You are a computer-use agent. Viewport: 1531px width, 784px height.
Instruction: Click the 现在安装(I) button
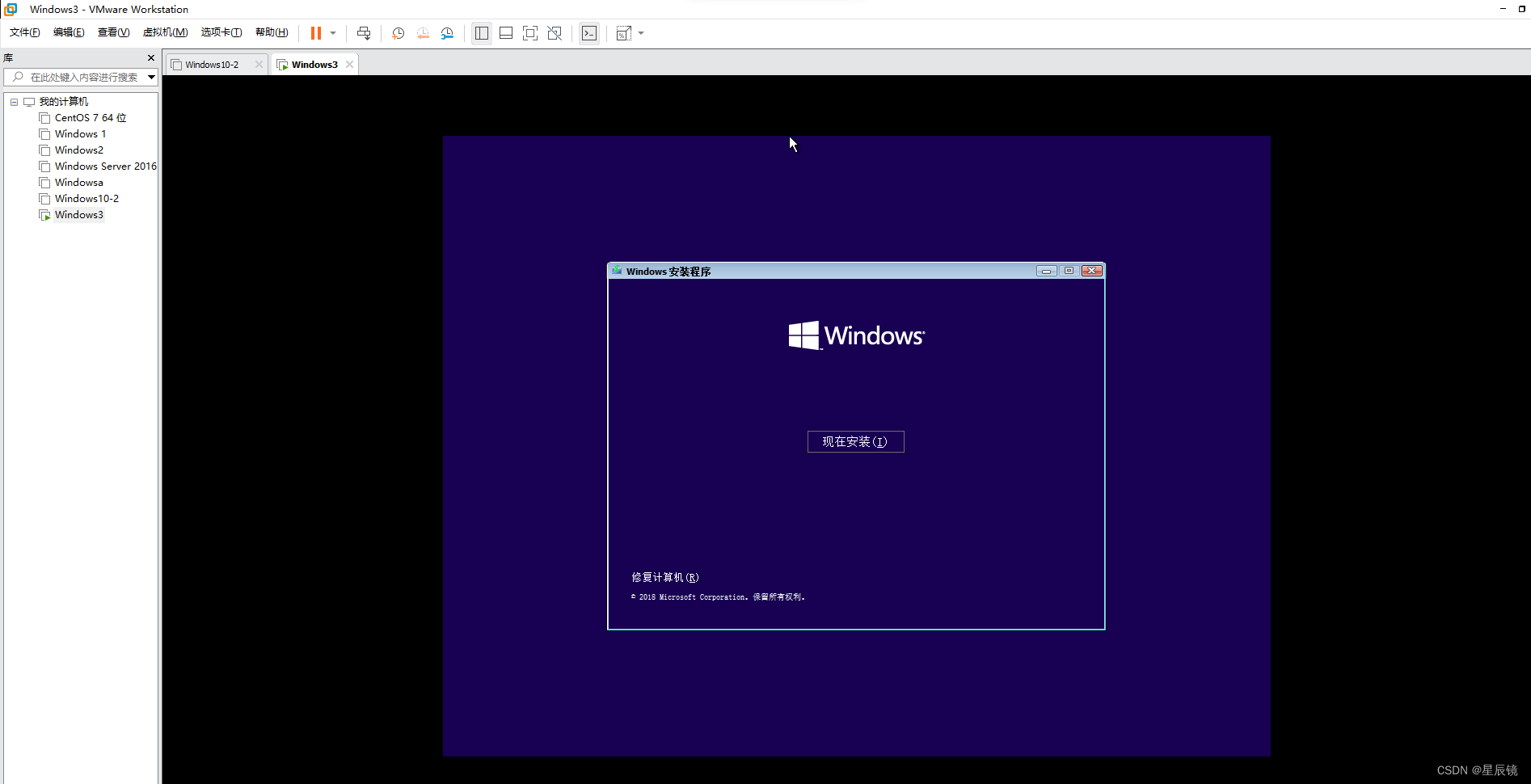tap(855, 441)
